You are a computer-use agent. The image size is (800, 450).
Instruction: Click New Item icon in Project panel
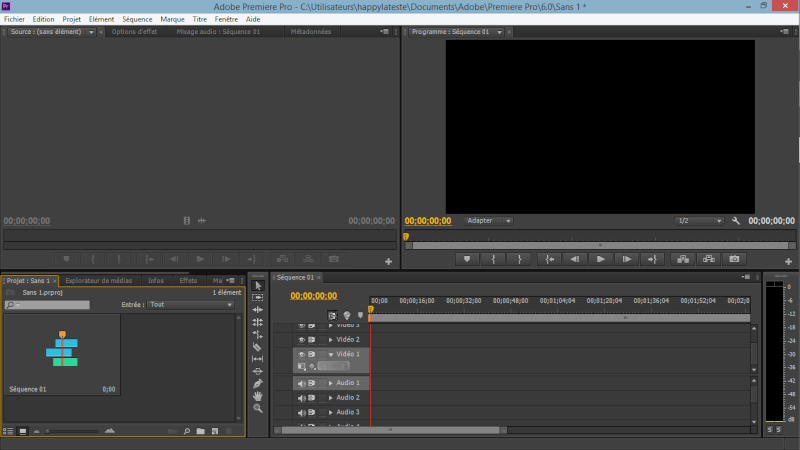tap(215, 431)
